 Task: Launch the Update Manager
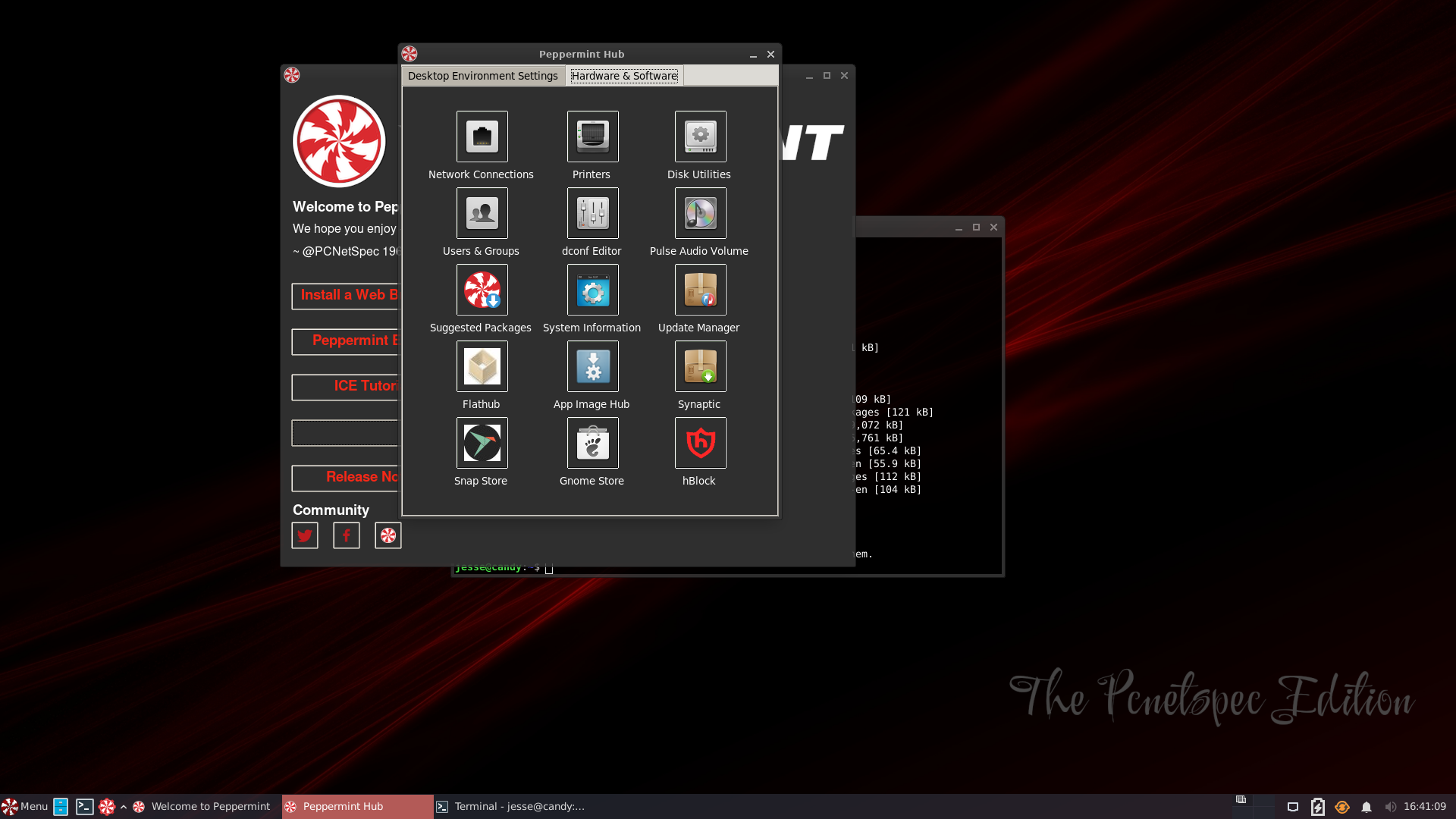point(700,290)
